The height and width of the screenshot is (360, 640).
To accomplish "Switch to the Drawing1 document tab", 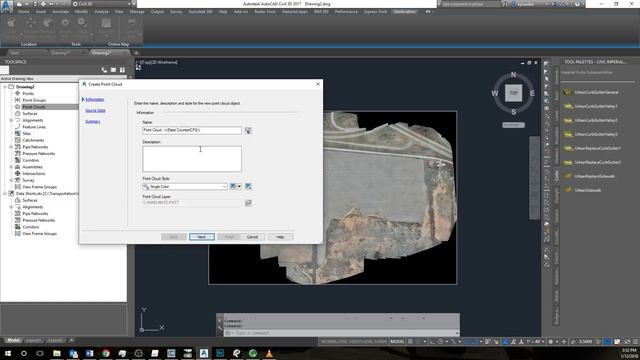I will click(60, 53).
